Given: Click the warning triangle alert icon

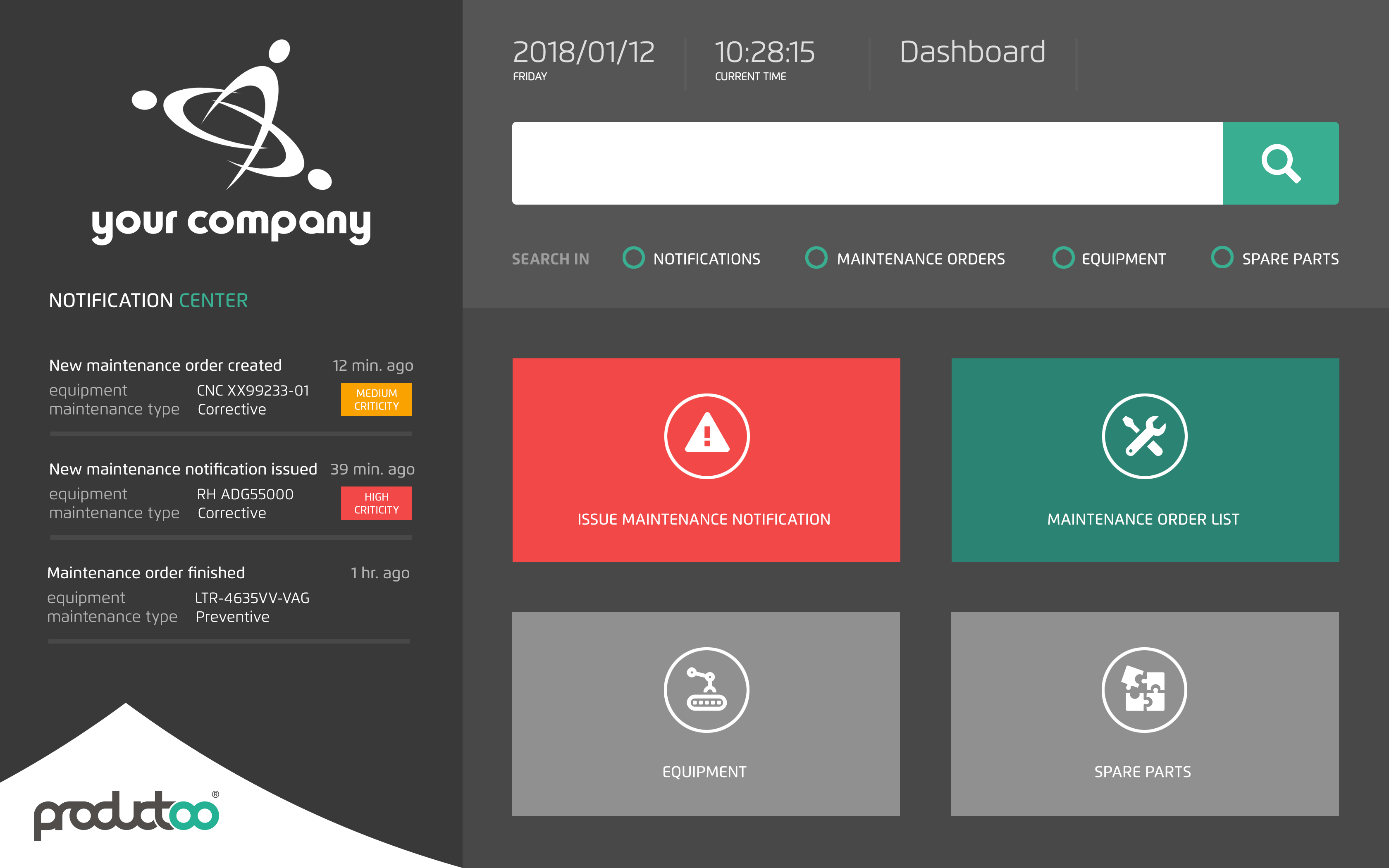Looking at the screenshot, I should 706,435.
